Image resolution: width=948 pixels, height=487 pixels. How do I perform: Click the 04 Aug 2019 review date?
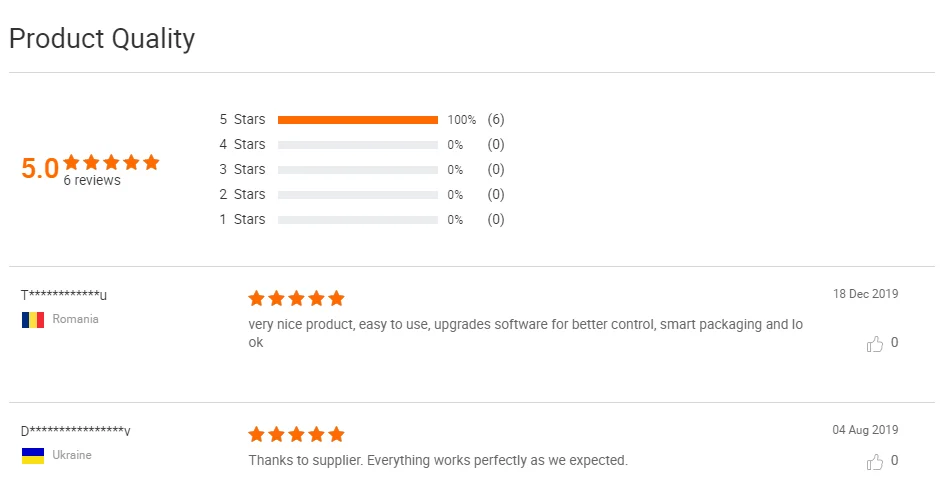pyautogui.click(x=865, y=430)
